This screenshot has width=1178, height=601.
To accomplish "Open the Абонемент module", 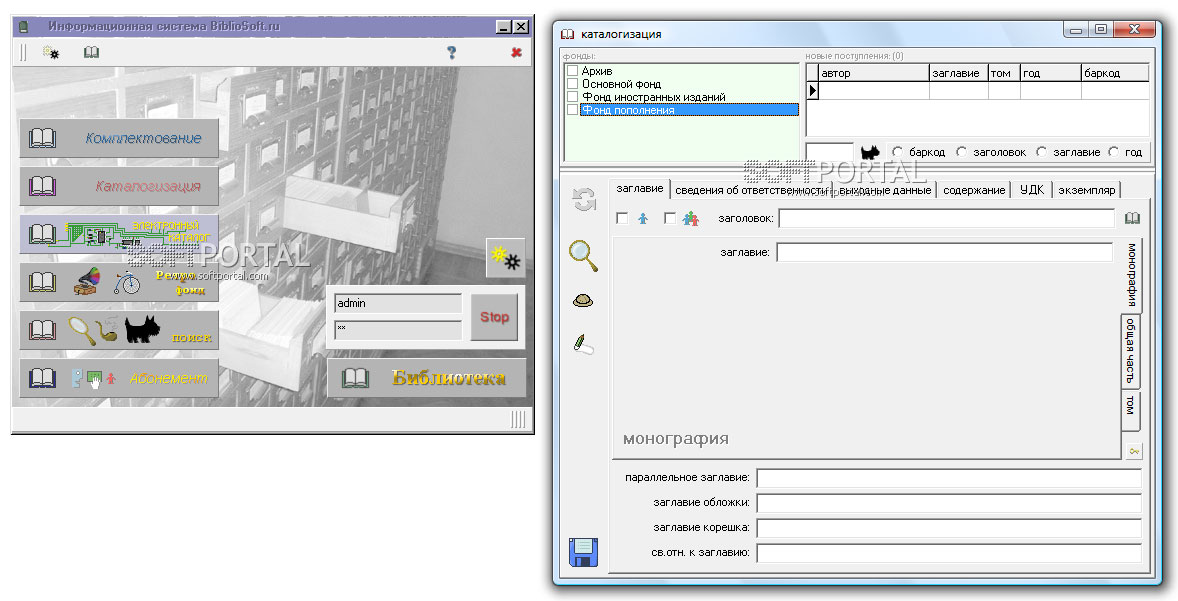I will [x=119, y=378].
